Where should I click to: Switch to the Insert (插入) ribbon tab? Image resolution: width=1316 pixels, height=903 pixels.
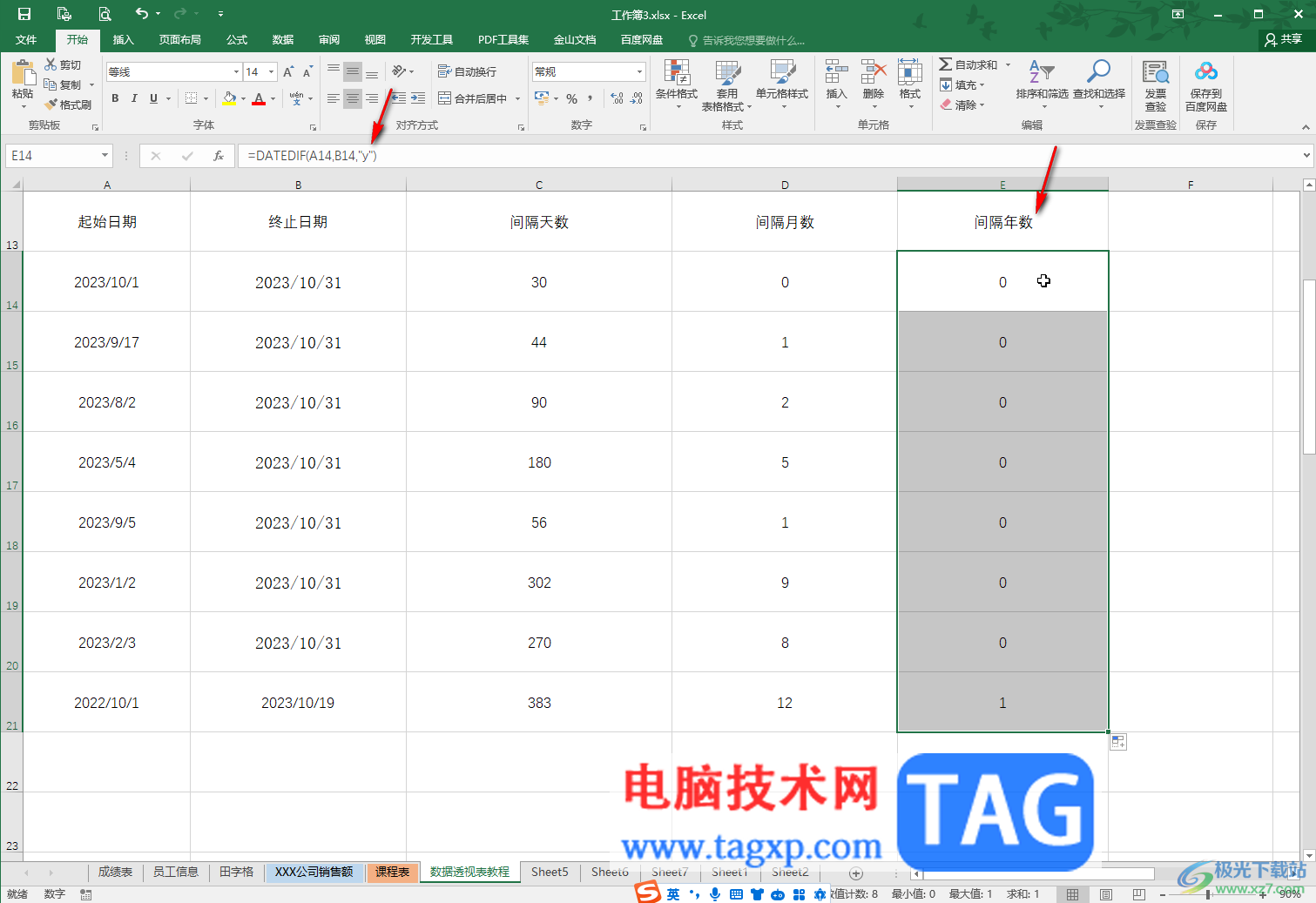pos(124,40)
